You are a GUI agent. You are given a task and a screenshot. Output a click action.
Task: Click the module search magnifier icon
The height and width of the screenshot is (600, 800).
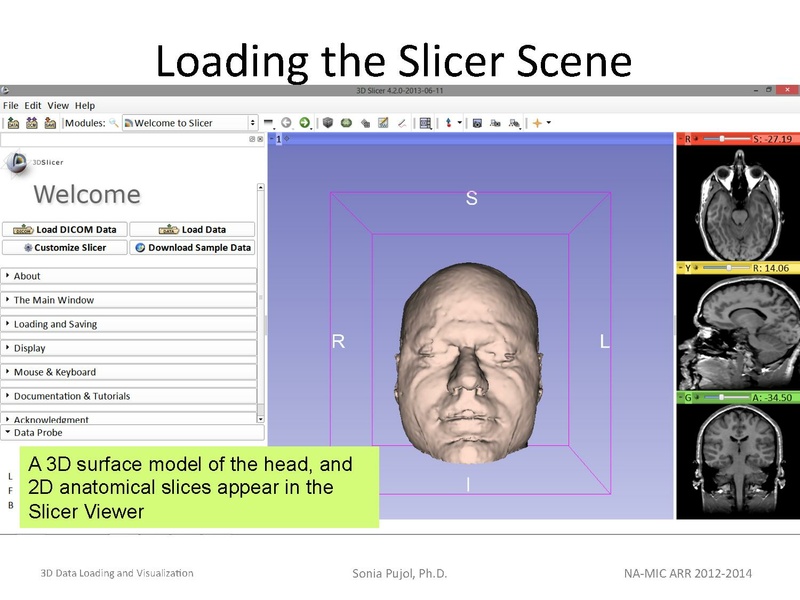pyautogui.click(x=114, y=123)
